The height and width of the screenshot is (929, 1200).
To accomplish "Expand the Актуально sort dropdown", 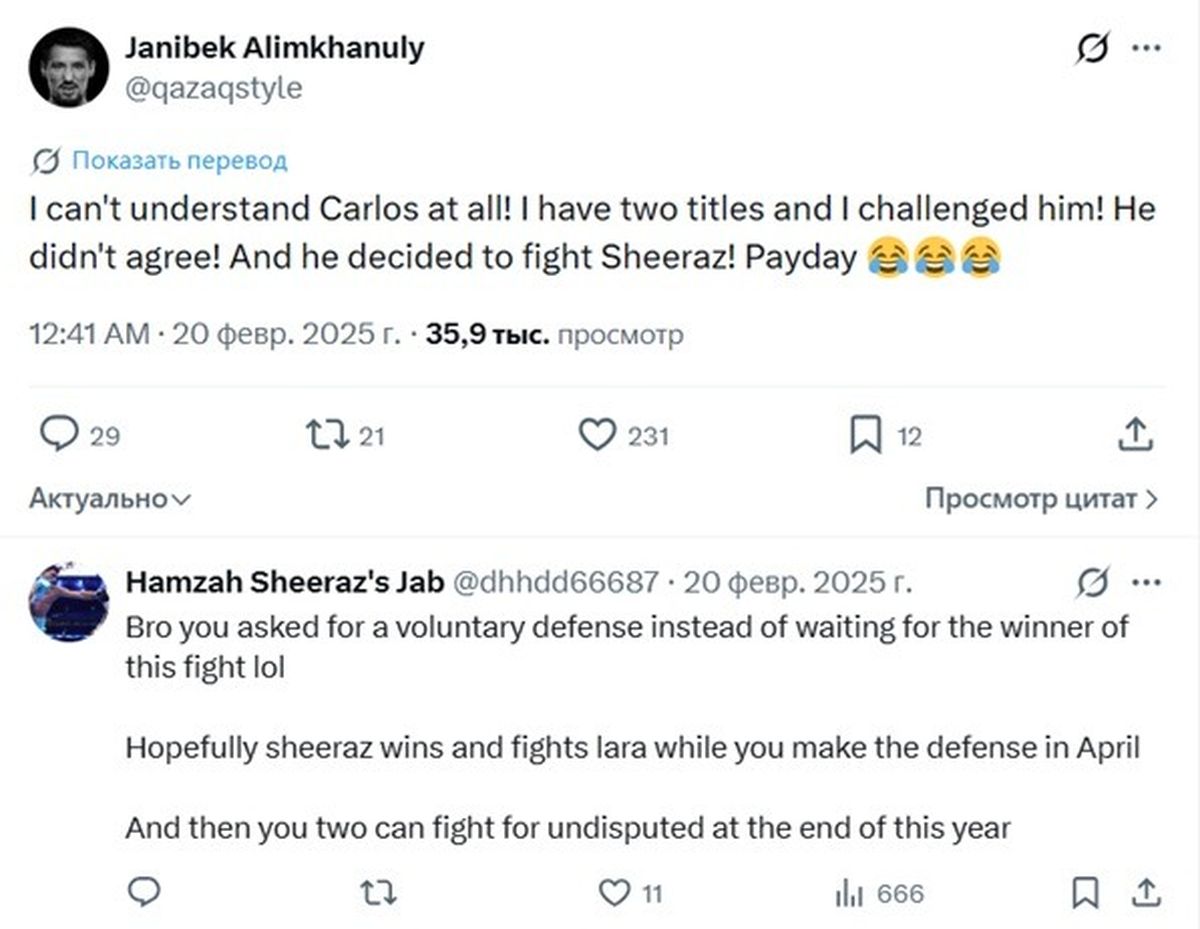I will 110,498.
